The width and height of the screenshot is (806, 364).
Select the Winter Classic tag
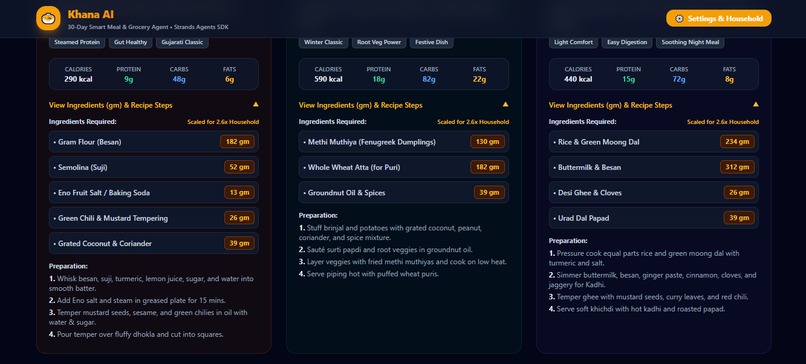click(323, 42)
